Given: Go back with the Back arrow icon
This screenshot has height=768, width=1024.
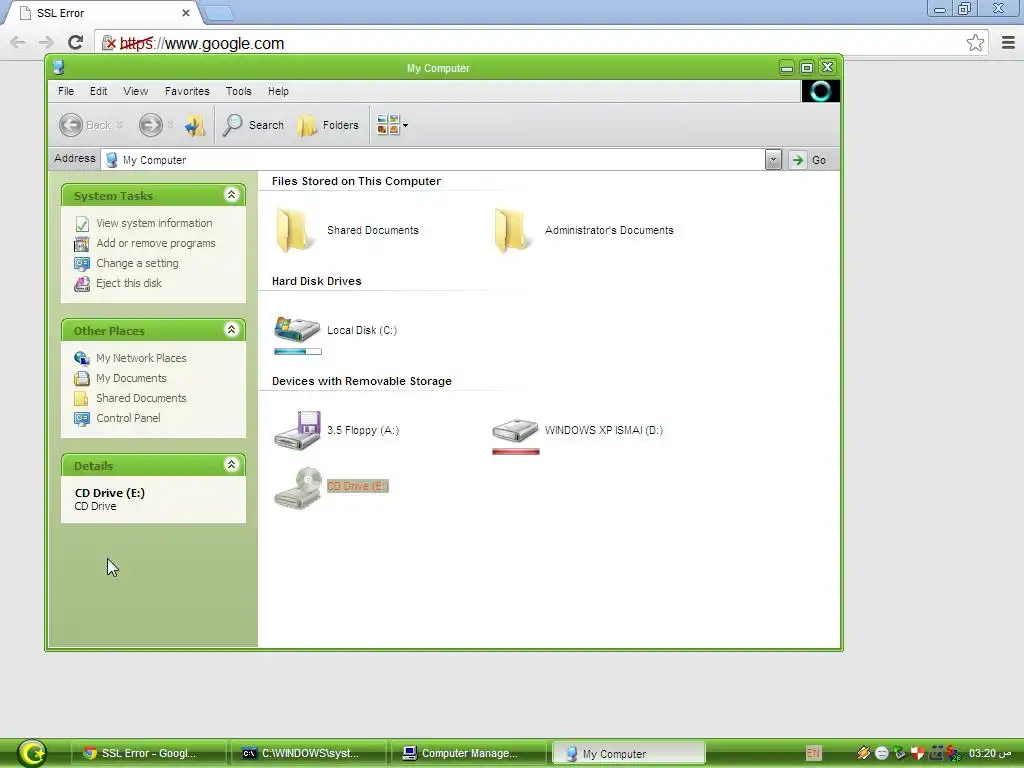Looking at the screenshot, I should click(71, 125).
